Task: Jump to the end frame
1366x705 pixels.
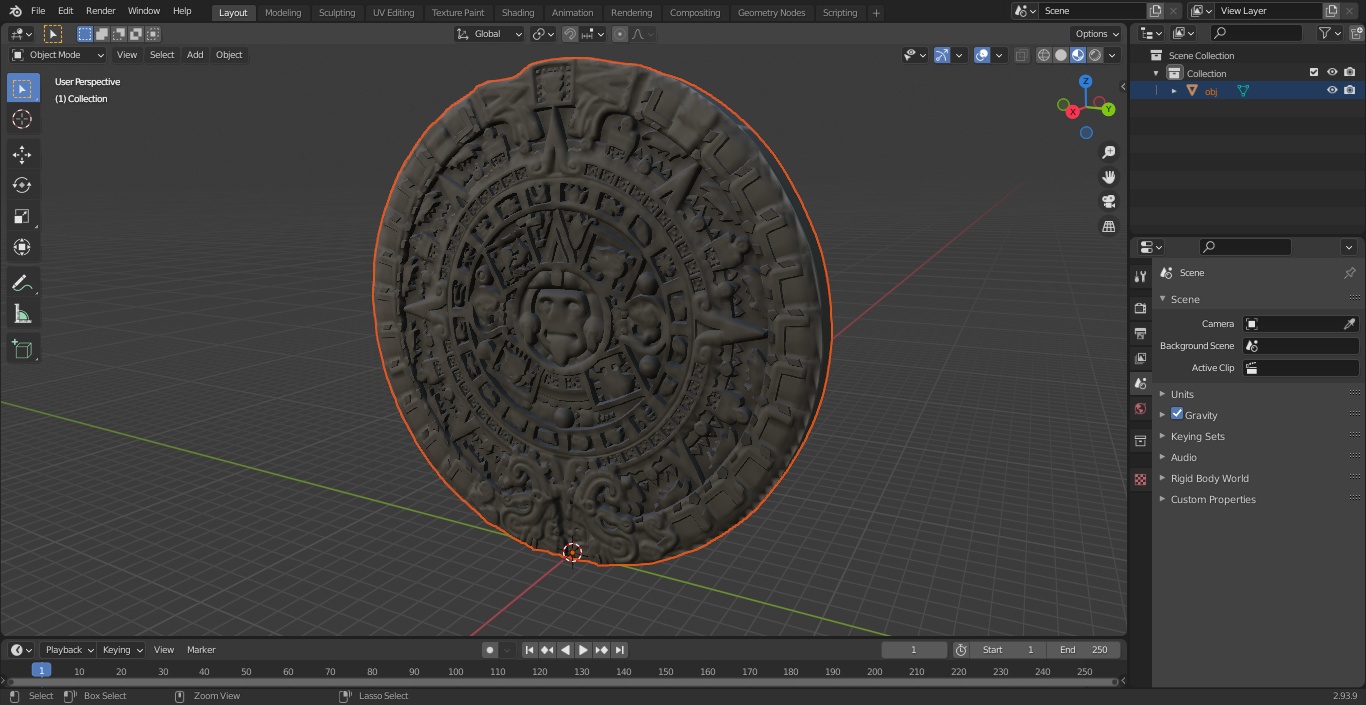Action: click(x=619, y=650)
